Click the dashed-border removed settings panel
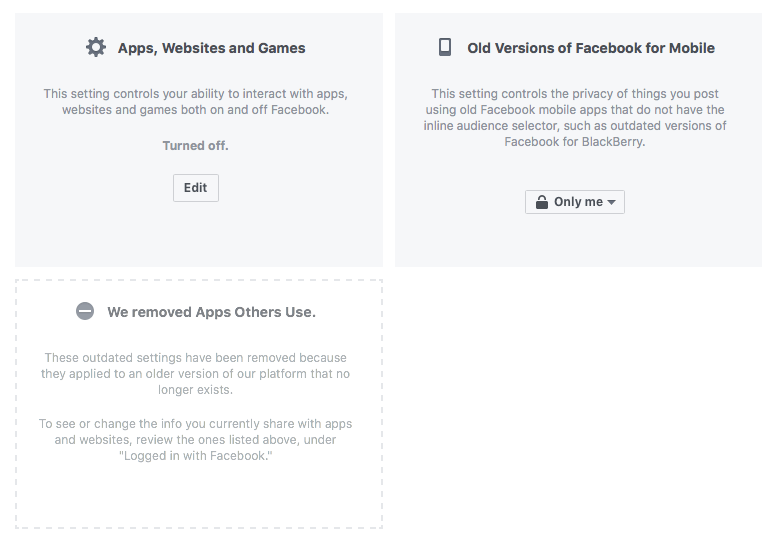773x546 pixels. [x=199, y=404]
